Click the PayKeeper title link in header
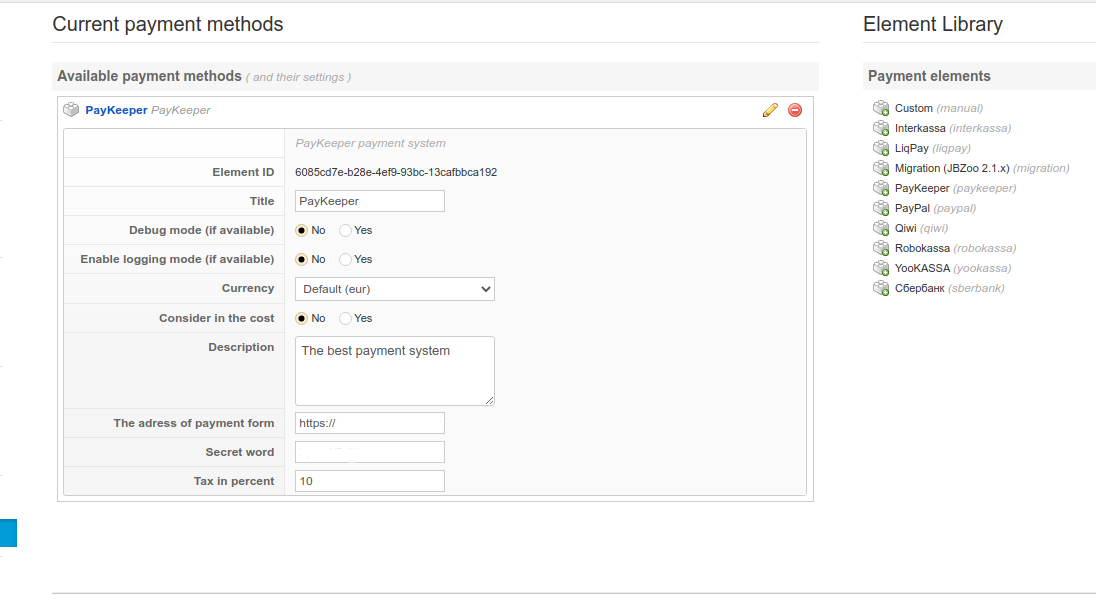 (x=116, y=110)
